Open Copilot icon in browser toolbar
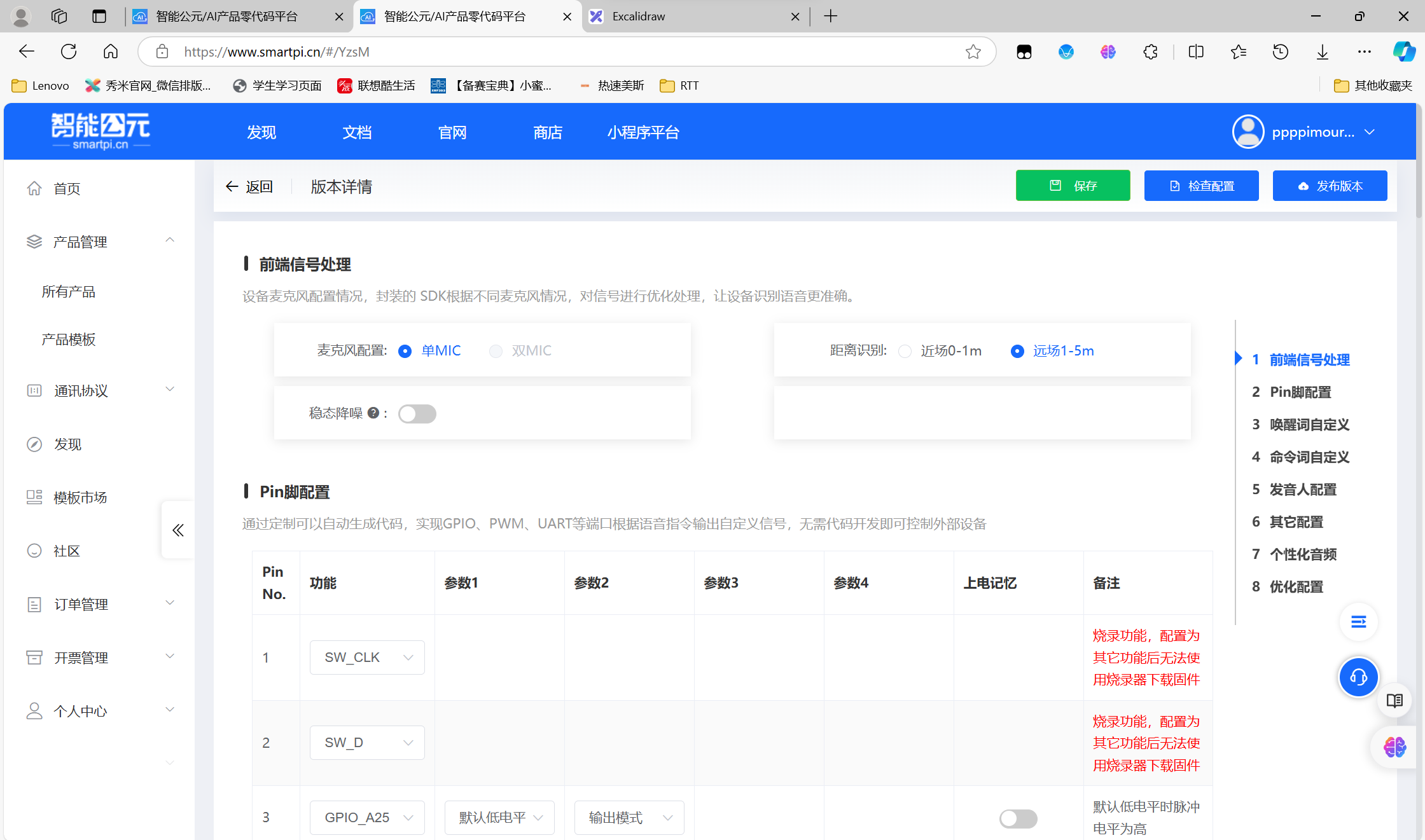This screenshot has width=1425, height=840. point(1404,52)
